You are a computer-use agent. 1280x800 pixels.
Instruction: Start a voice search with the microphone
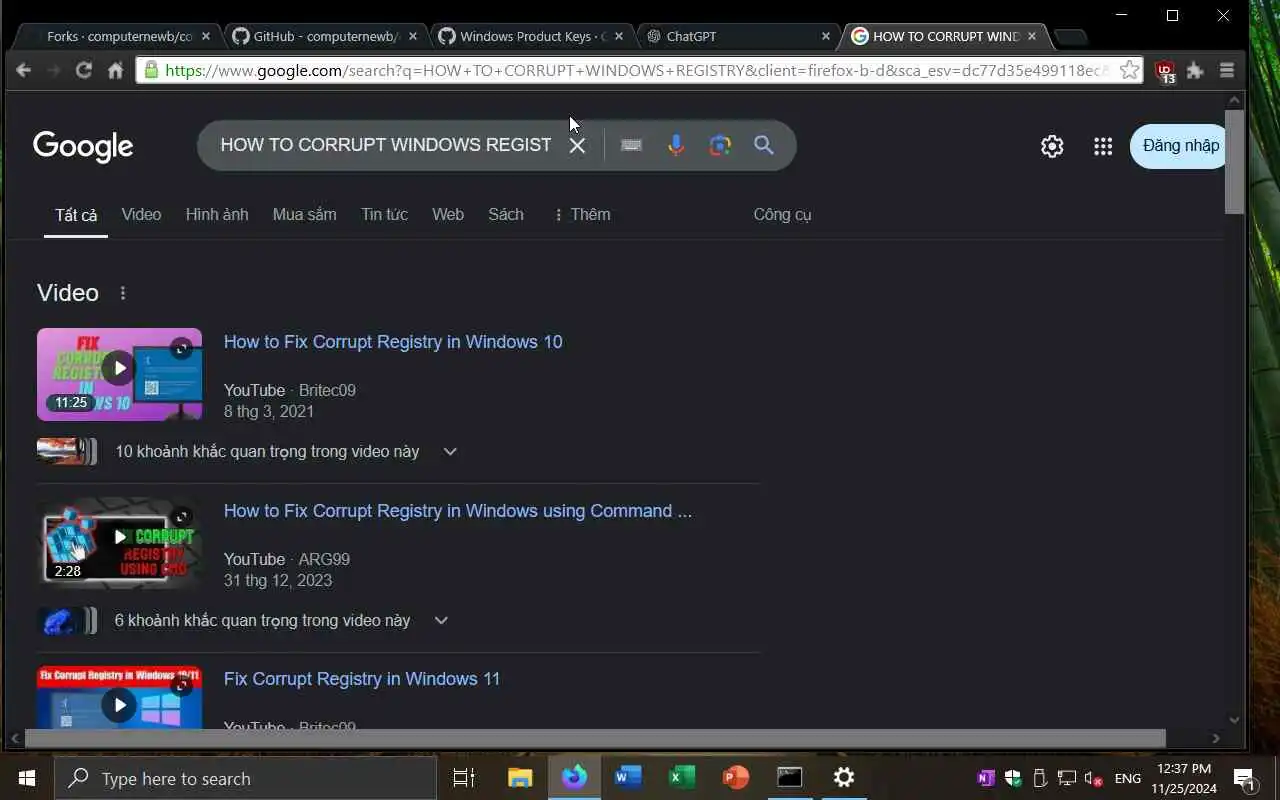676,145
